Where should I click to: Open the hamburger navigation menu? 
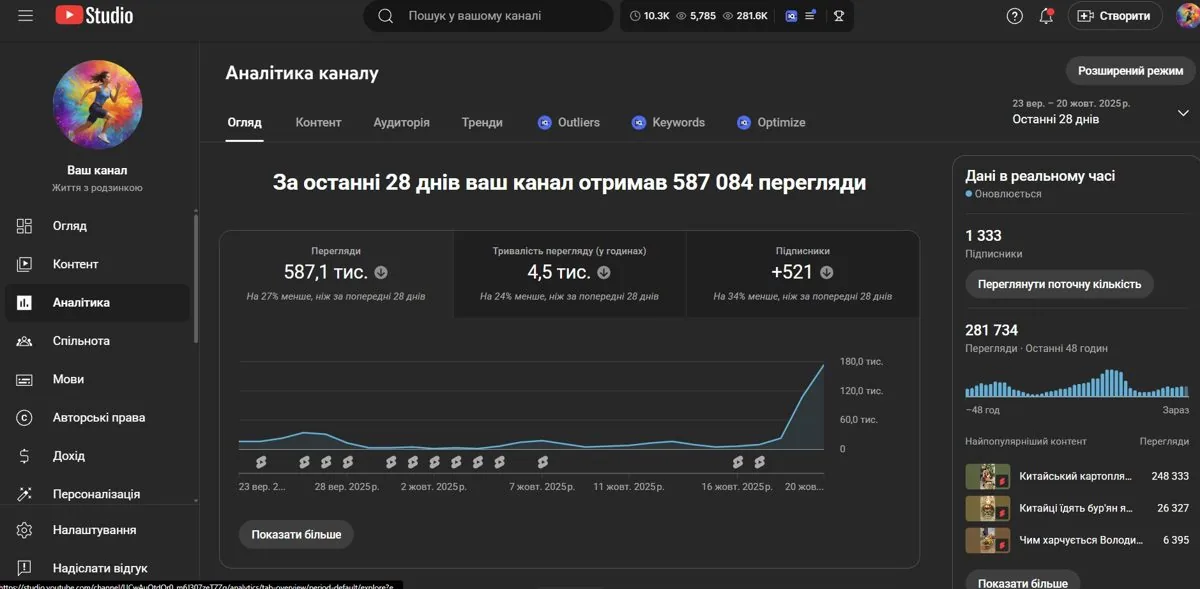[x=25, y=16]
